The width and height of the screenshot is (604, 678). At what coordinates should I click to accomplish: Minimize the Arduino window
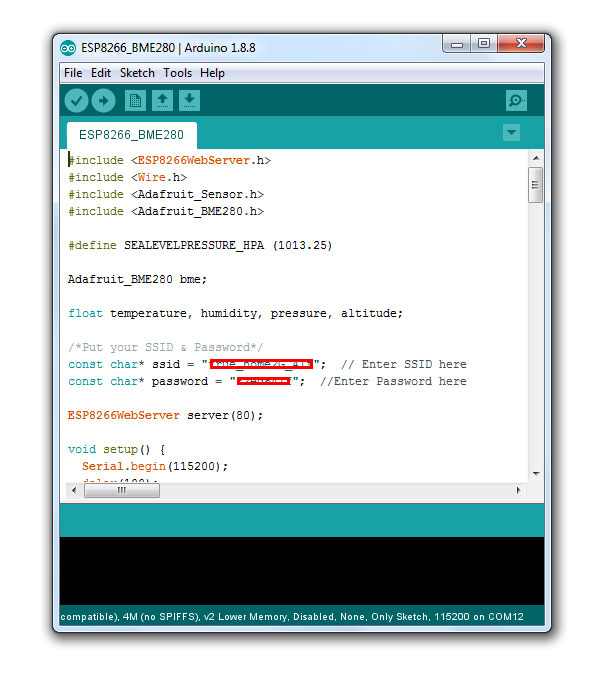click(x=457, y=44)
